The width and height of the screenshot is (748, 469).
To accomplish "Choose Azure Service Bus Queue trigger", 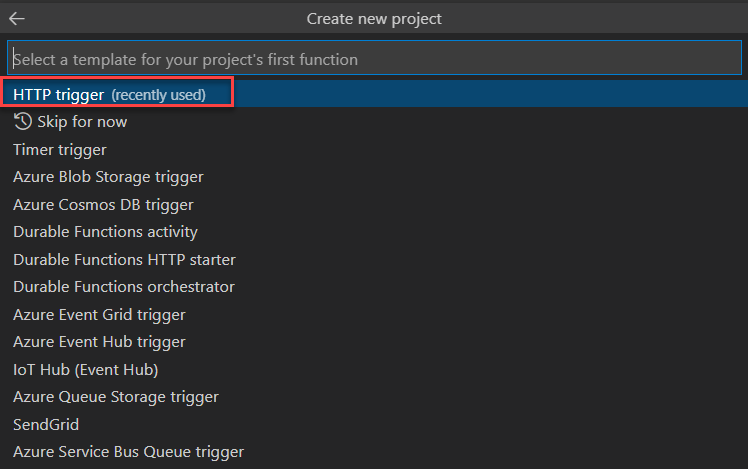I will [128, 452].
